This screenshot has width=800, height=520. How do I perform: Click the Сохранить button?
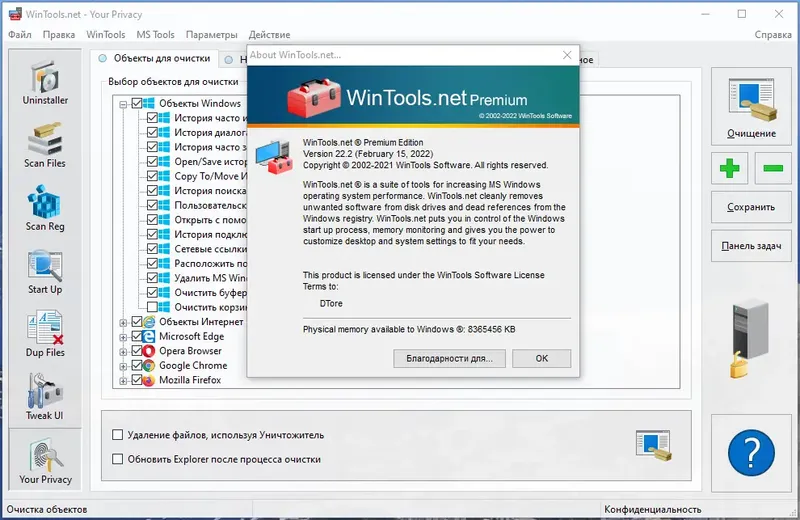click(751, 207)
